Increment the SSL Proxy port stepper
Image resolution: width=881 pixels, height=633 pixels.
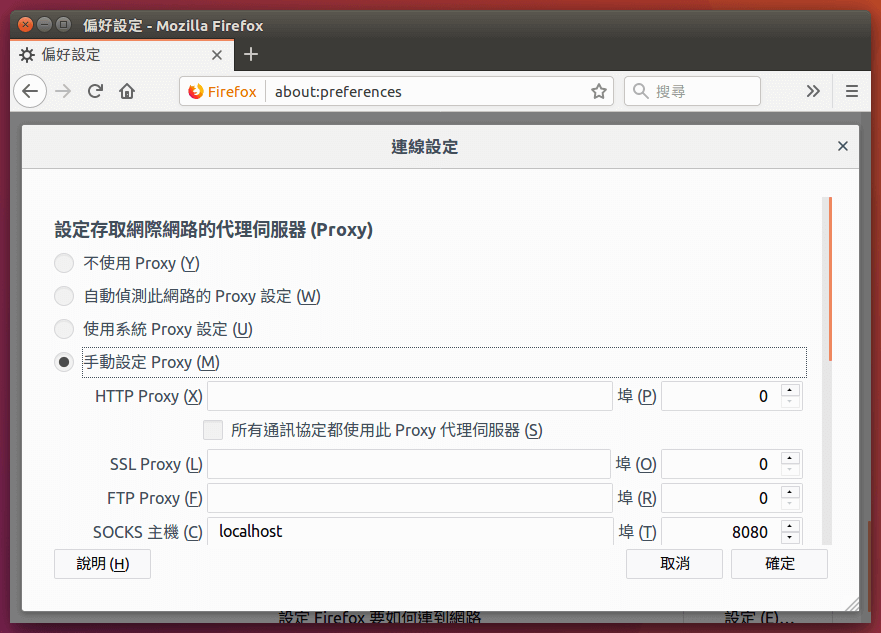(x=790, y=459)
